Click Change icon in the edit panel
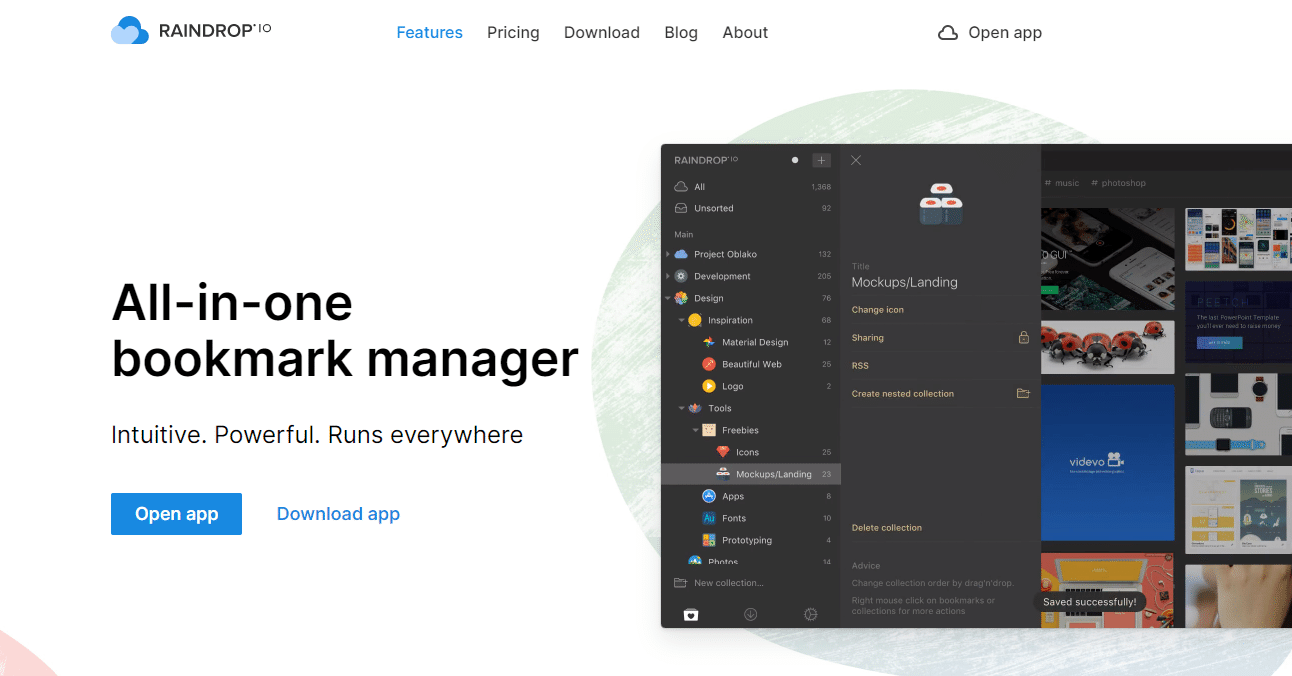1292x676 pixels. [877, 310]
